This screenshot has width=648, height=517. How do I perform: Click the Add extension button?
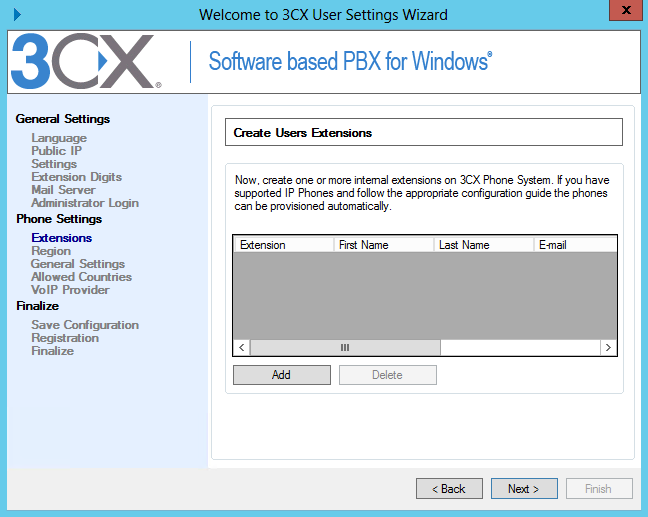point(281,375)
